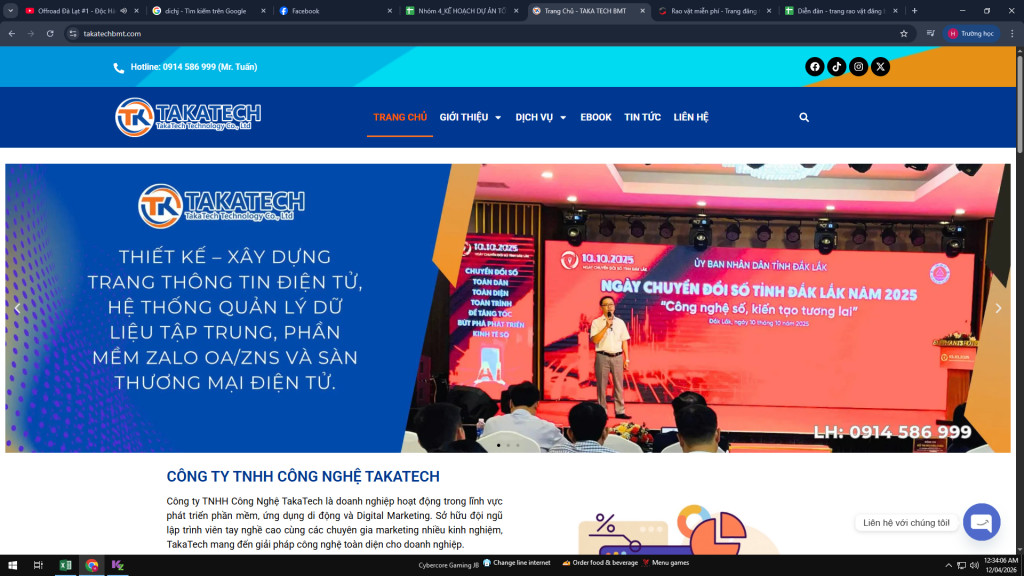Open TakaTech Facebook page icon
Viewport: 1024px width, 576px height.
coord(814,67)
